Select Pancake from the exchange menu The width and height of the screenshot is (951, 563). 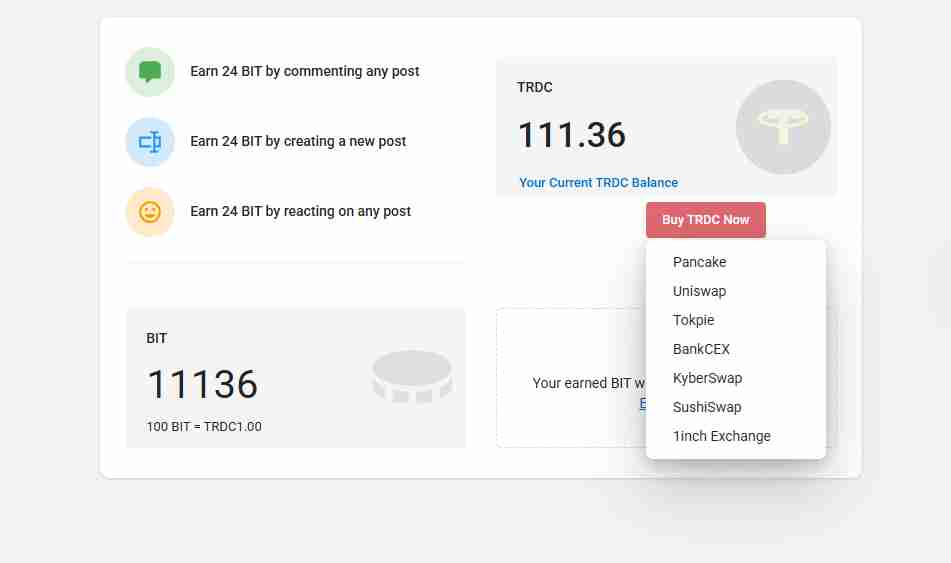(700, 262)
